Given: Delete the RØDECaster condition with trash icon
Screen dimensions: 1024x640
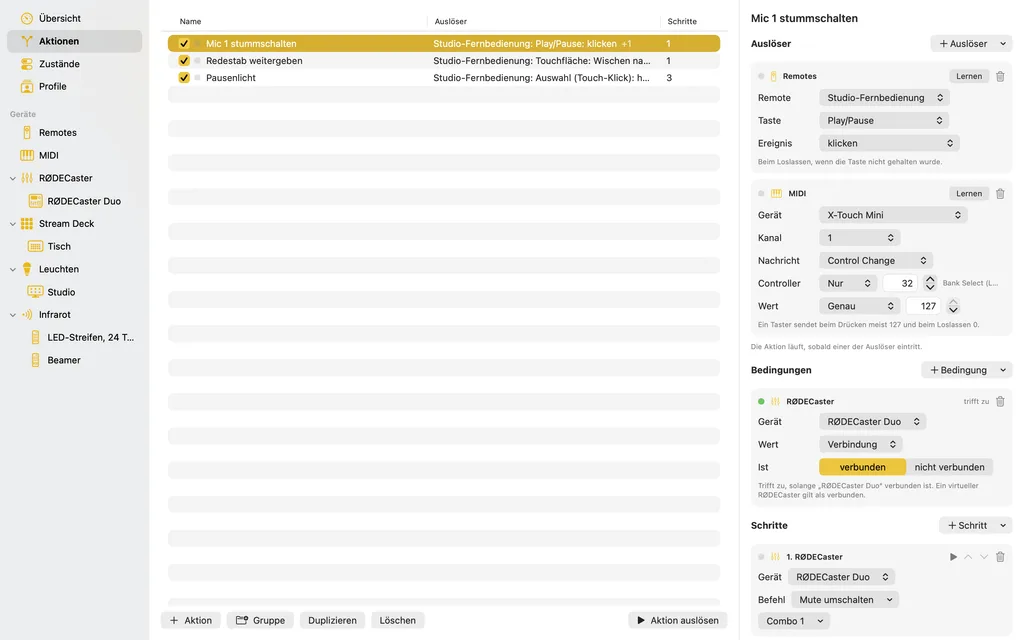Looking at the screenshot, I should tap(1000, 402).
